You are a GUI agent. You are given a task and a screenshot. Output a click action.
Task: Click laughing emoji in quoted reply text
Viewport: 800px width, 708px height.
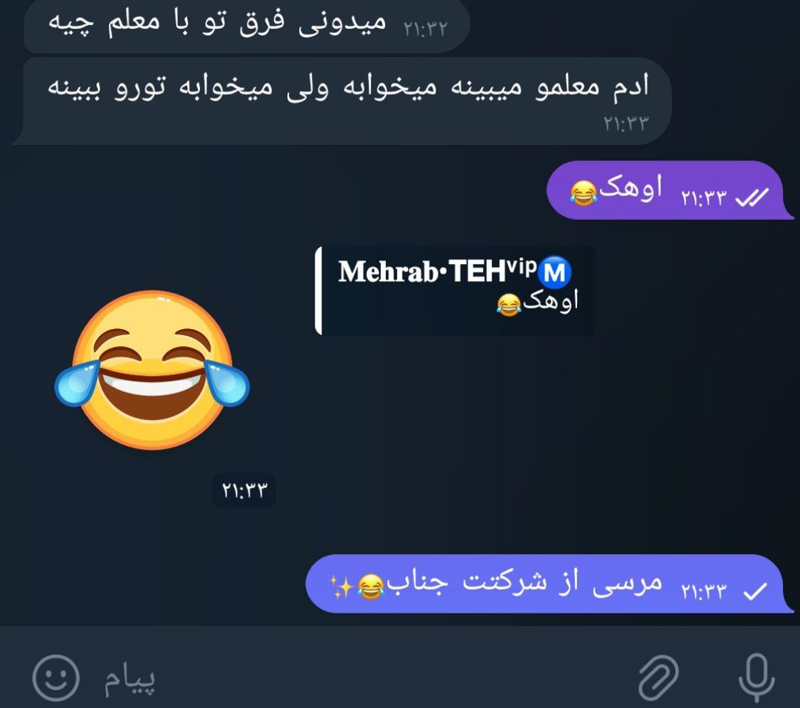[509, 305]
